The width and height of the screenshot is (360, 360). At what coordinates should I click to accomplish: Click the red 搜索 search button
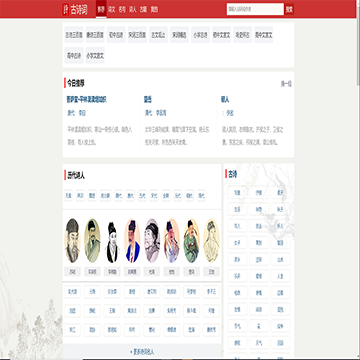coord(289,10)
